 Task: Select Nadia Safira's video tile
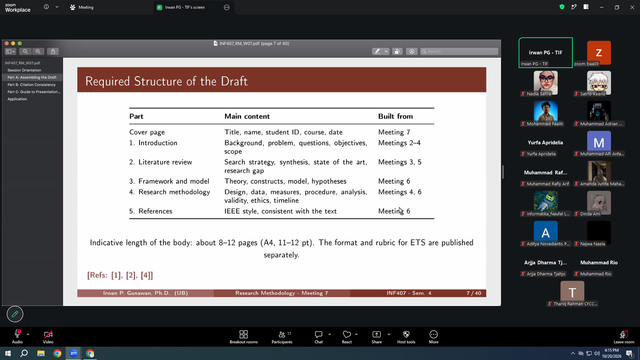[x=545, y=83]
